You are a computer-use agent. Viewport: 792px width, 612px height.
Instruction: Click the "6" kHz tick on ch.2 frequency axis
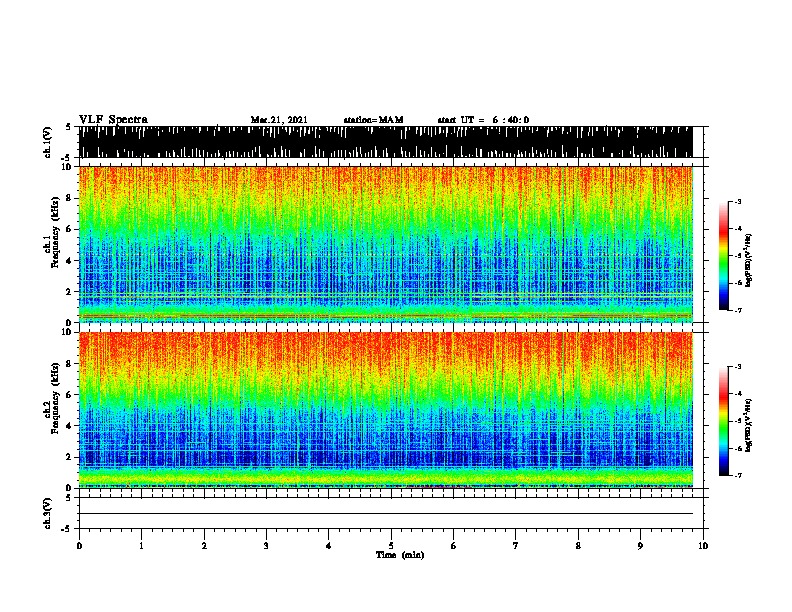click(69, 395)
